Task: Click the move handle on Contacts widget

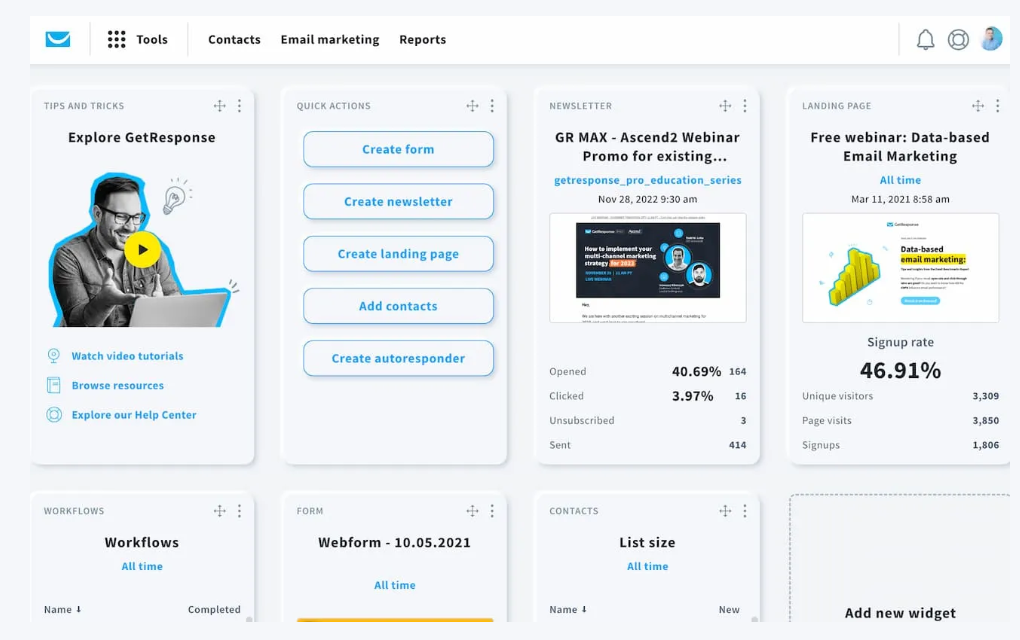Action: click(725, 511)
